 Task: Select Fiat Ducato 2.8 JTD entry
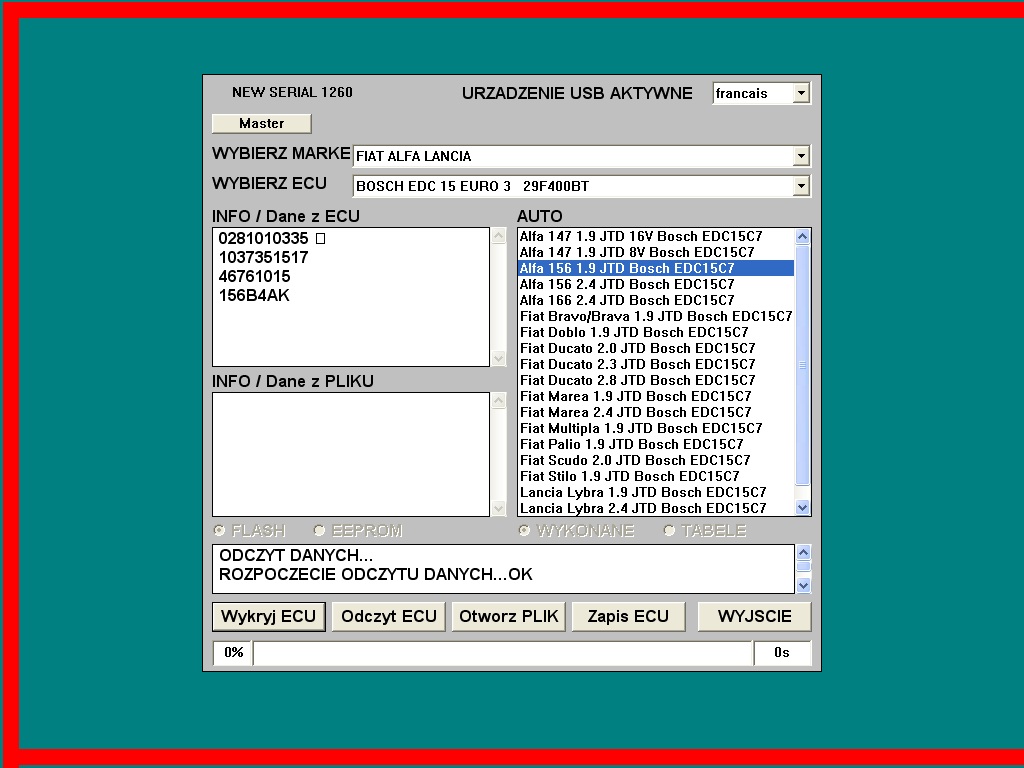pyautogui.click(x=656, y=380)
